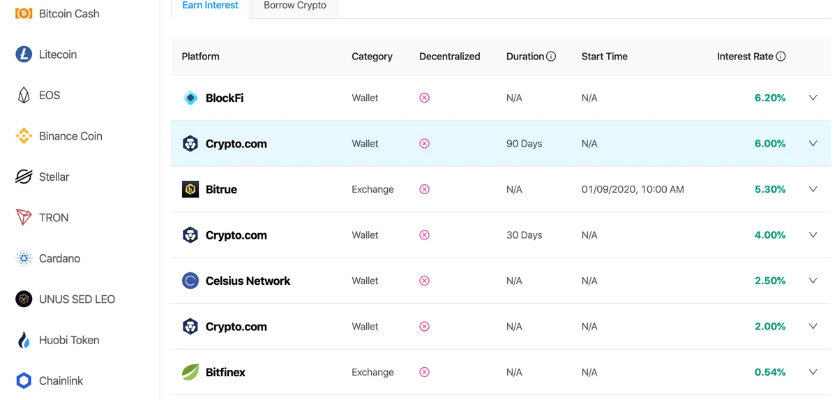The width and height of the screenshot is (837, 400).
Task: Click the Celsius Network platform name
Action: (x=248, y=280)
